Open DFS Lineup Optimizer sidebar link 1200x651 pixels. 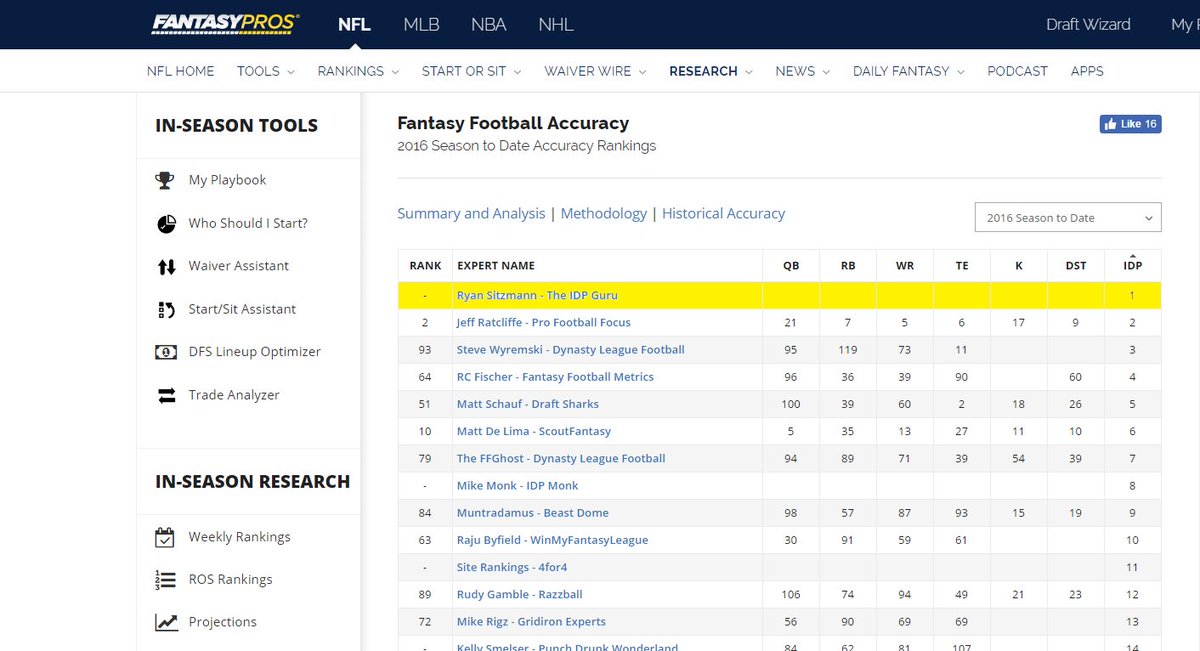click(255, 352)
